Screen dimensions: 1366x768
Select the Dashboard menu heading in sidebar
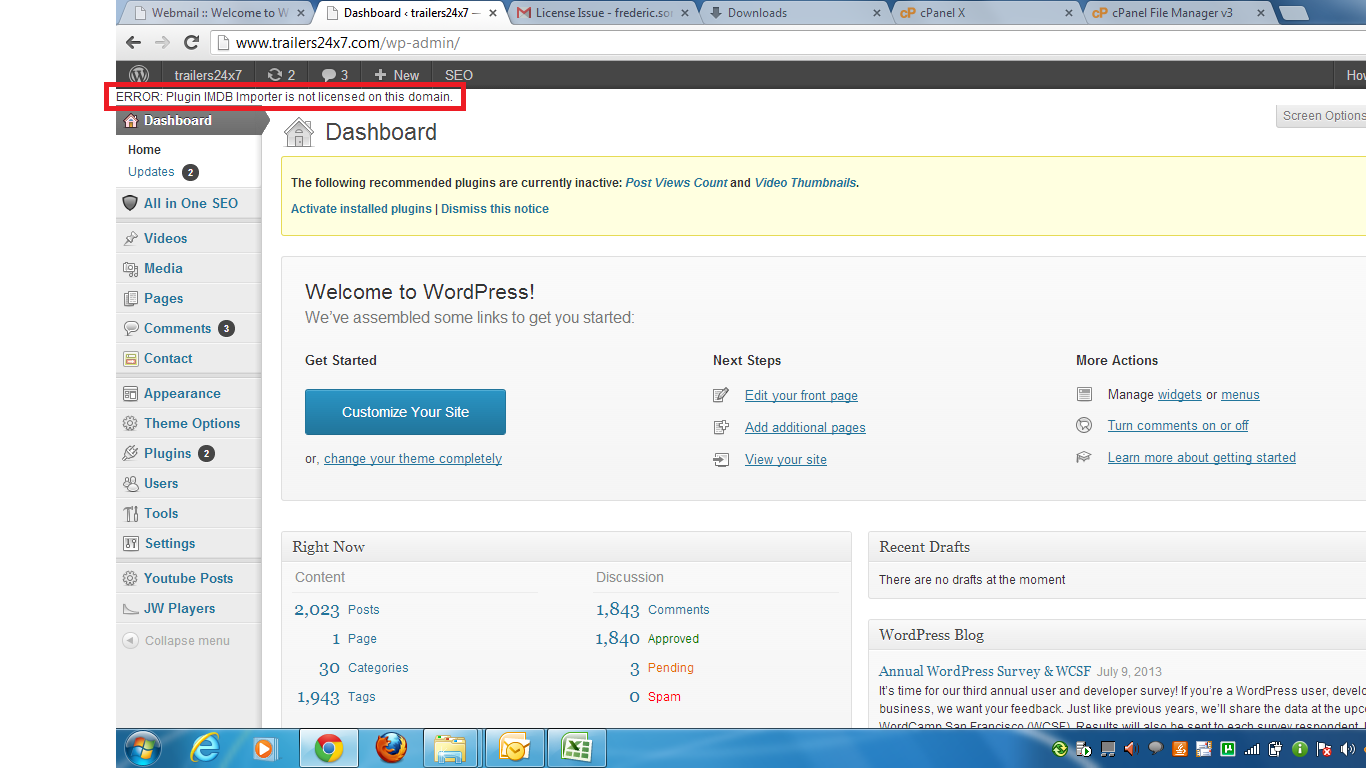coord(189,121)
